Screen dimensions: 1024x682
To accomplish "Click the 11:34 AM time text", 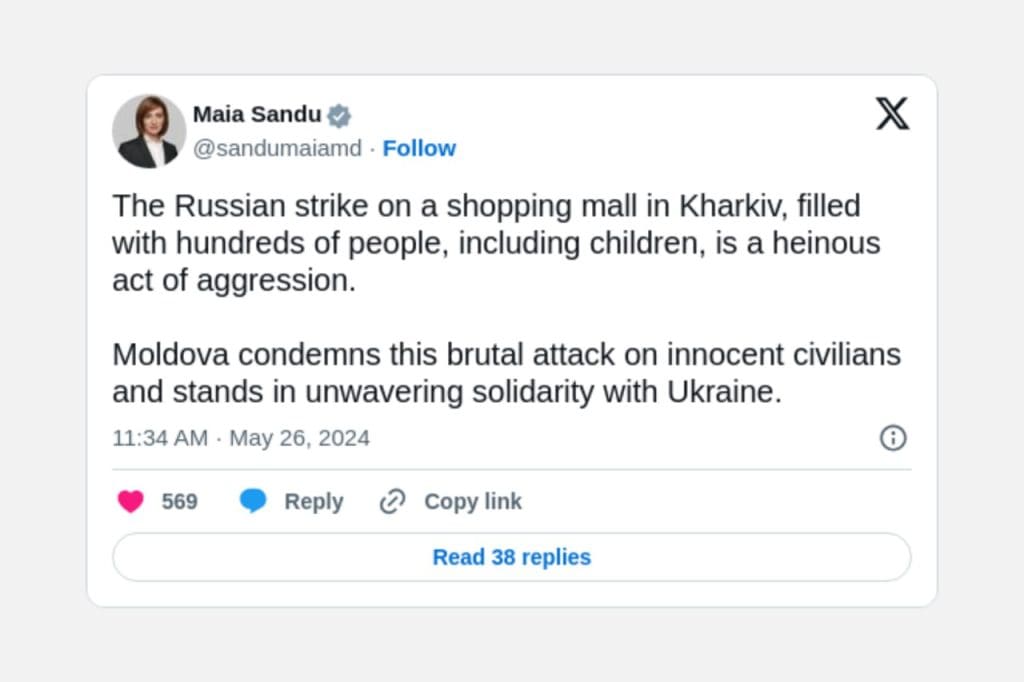I will pyautogui.click(x=160, y=438).
